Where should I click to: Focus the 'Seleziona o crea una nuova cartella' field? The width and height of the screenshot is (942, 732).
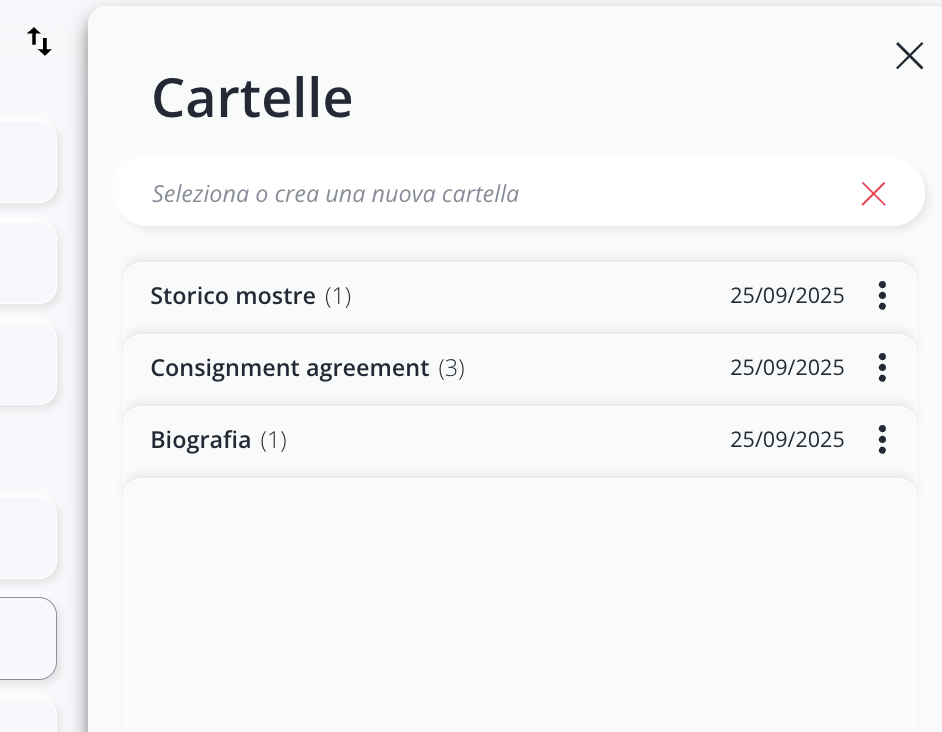tap(480, 194)
